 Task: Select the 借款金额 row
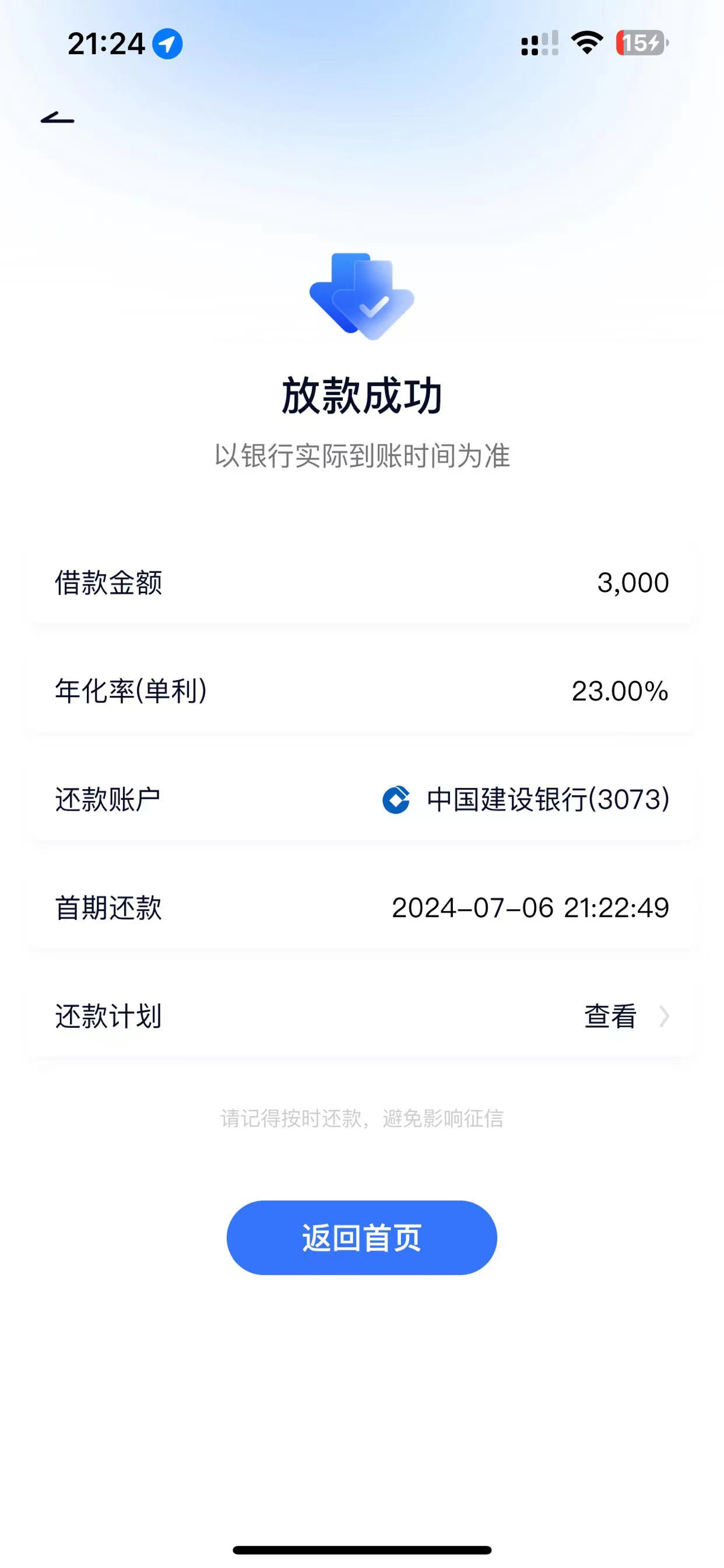click(x=362, y=583)
